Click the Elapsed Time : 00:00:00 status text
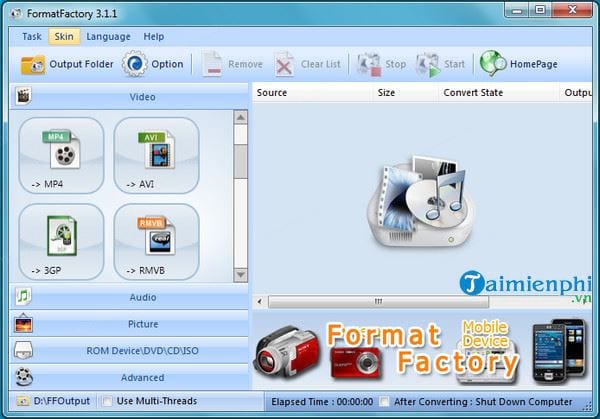The image size is (600, 419). click(322, 402)
